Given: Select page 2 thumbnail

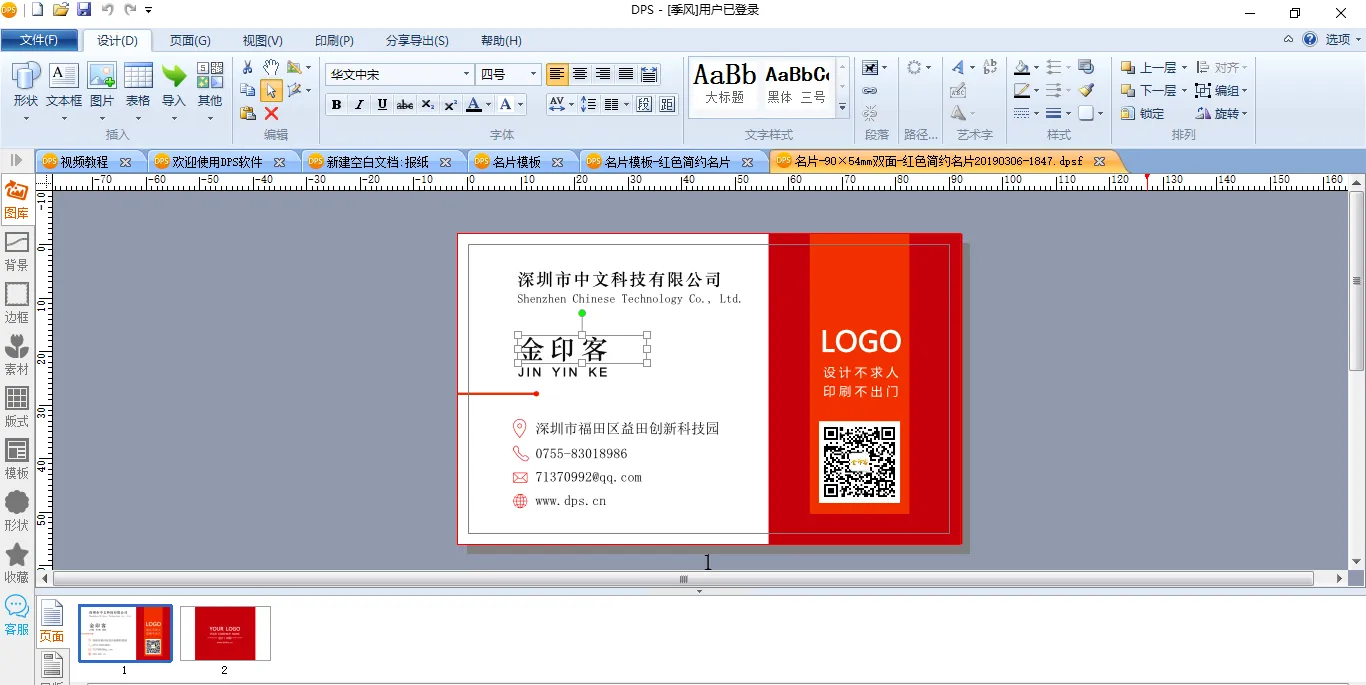Looking at the screenshot, I should click(225, 633).
